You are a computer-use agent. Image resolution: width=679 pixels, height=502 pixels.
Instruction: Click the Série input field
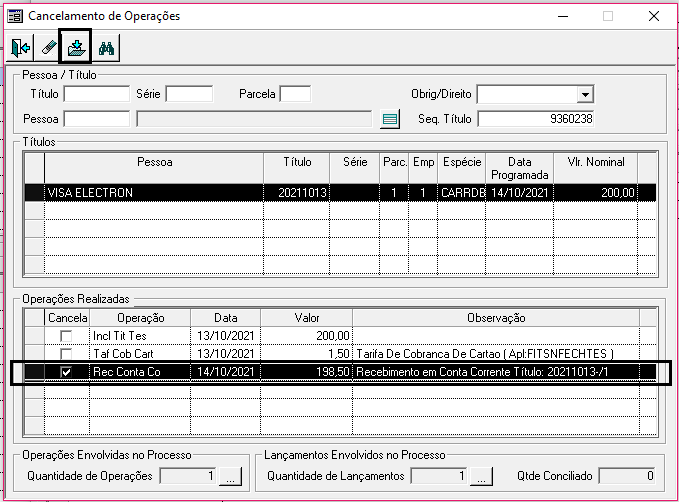pos(189,94)
